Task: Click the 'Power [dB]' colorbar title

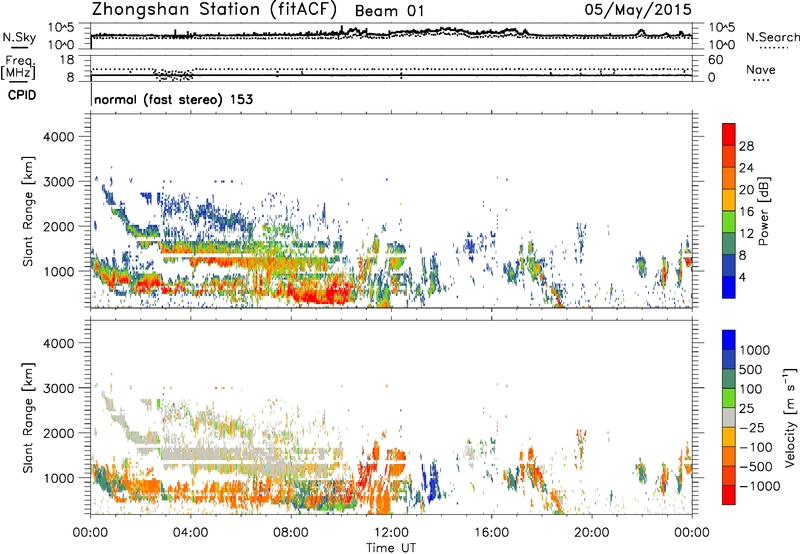Action: pyautogui.click(x=763, y=211)
